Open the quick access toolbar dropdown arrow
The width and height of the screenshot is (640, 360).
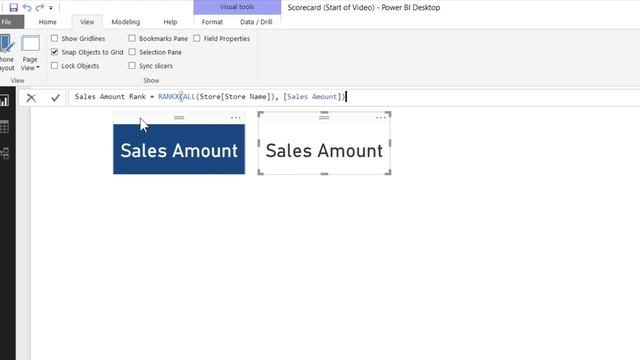(x=51, y=8)
